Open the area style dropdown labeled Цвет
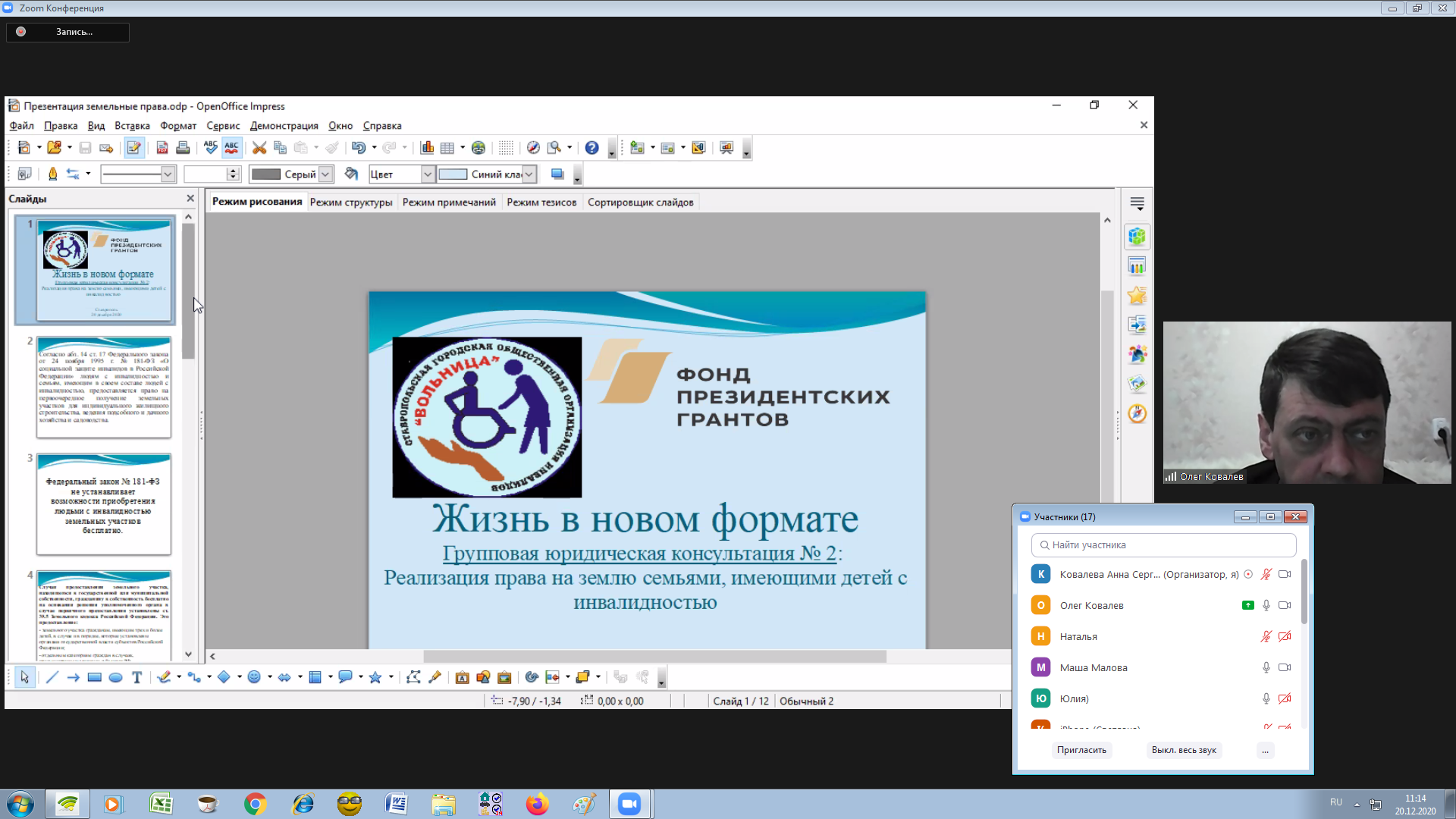The width and height of the screenshot is (1456, 819). 428,174
